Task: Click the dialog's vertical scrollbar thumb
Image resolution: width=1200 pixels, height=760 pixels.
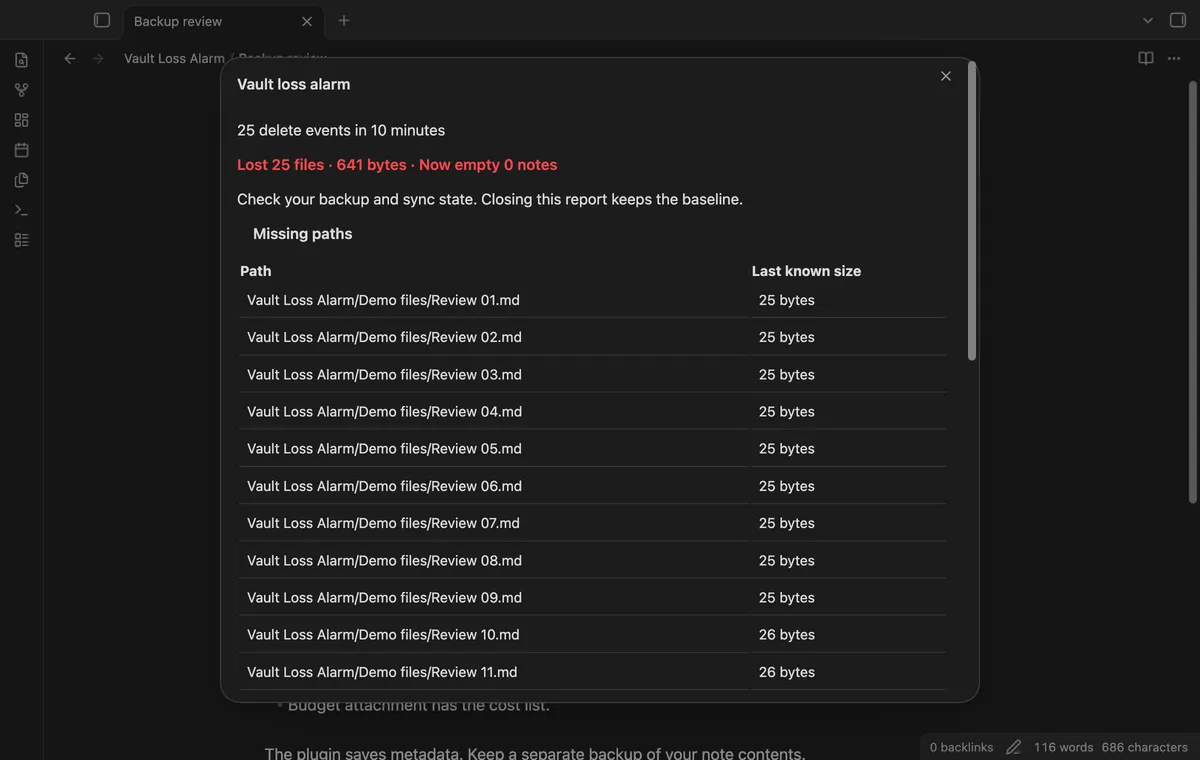Action: [x=972, y=210]
